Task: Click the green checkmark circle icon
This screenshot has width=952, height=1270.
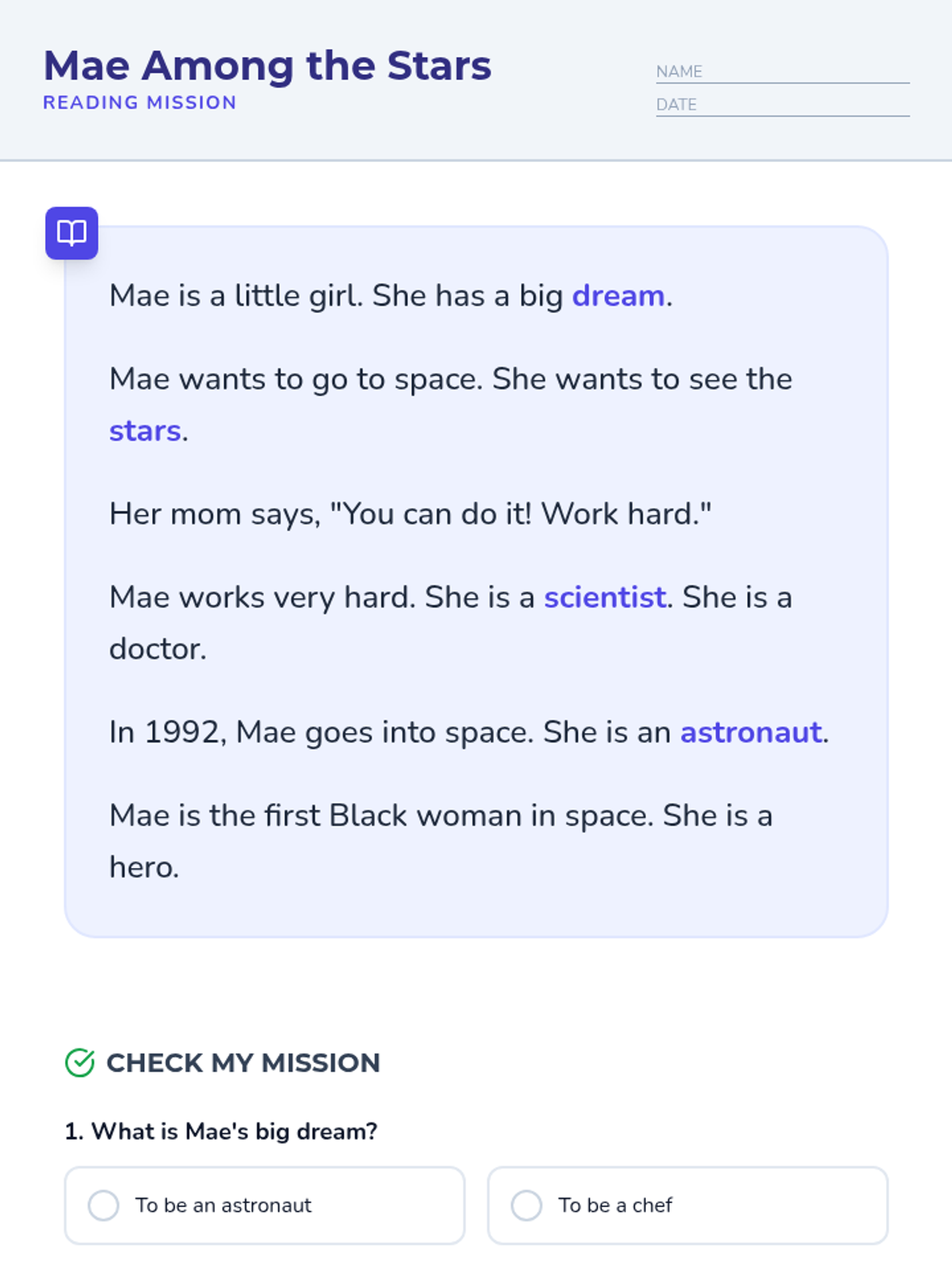Action: (x=80, y=1063)
